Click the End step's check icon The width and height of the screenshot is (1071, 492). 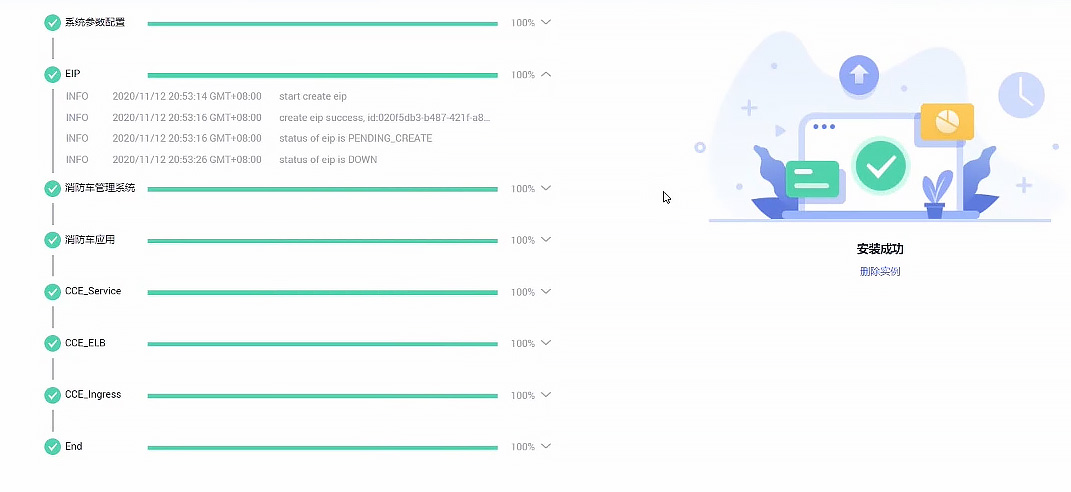[x=53, y=447]
